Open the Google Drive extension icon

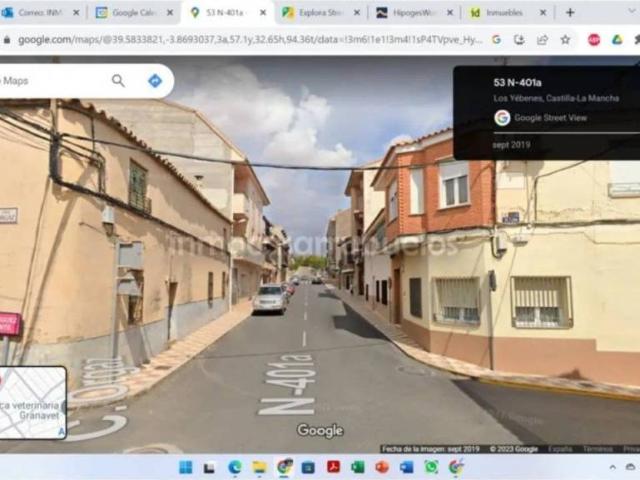[x=617, y=40]
